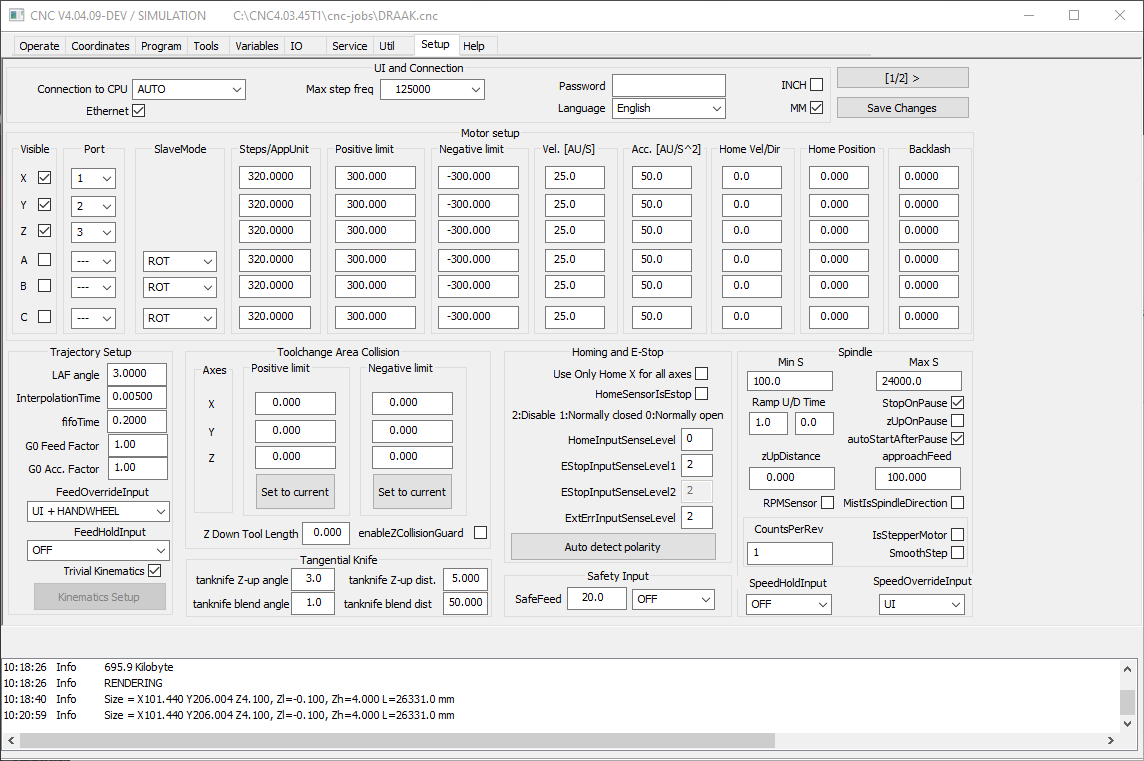This screenshot has height=761, width=1144.
Task: Toggle Trivial Kinematics checkbox
Action: coord(155,571)
